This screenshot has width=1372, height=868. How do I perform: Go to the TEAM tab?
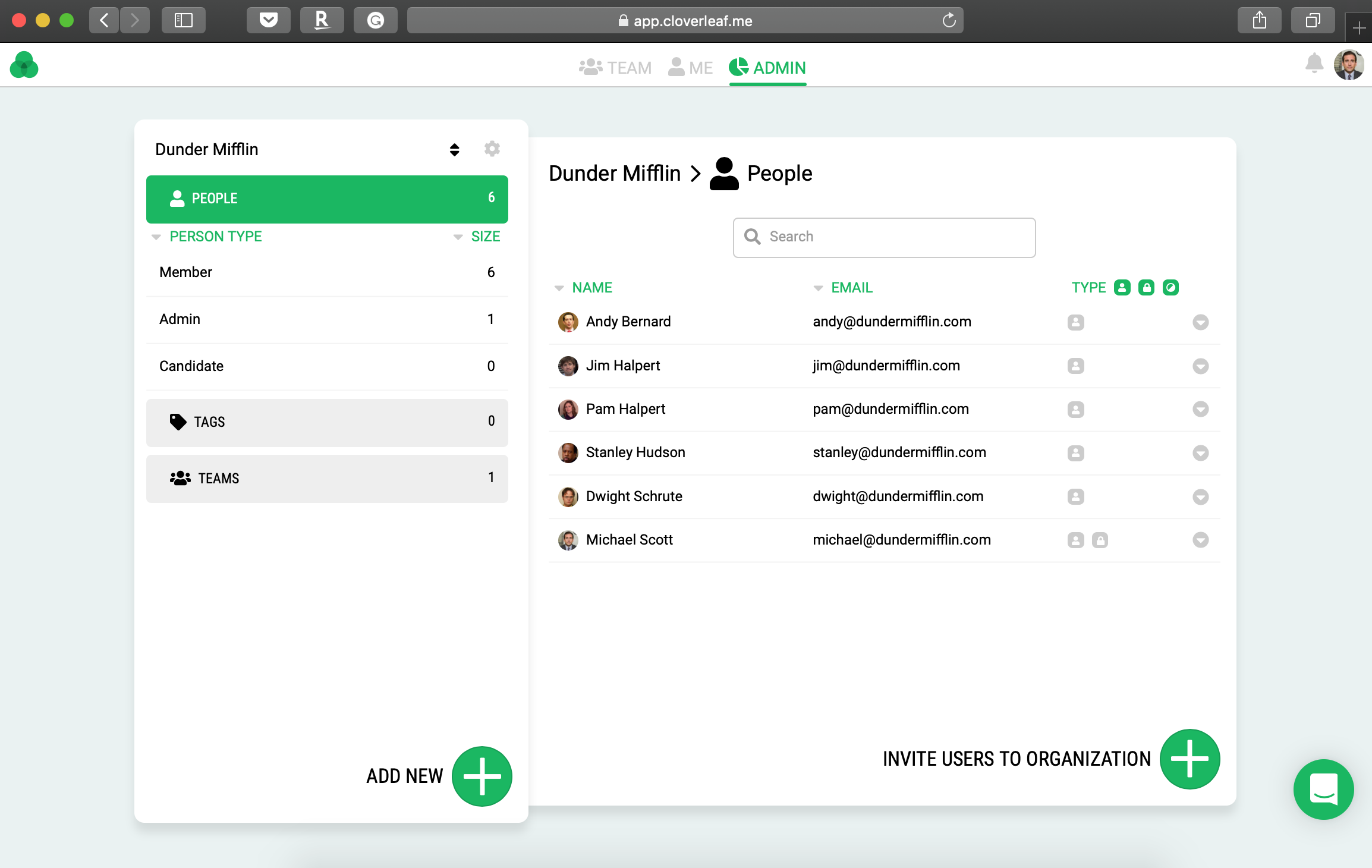[615, 68]
